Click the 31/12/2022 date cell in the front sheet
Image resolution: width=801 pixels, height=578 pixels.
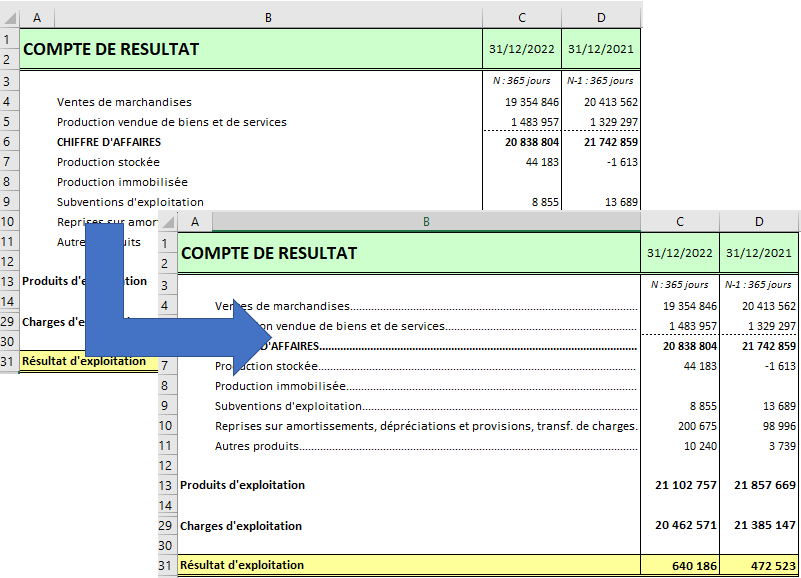tap(680, 253)
